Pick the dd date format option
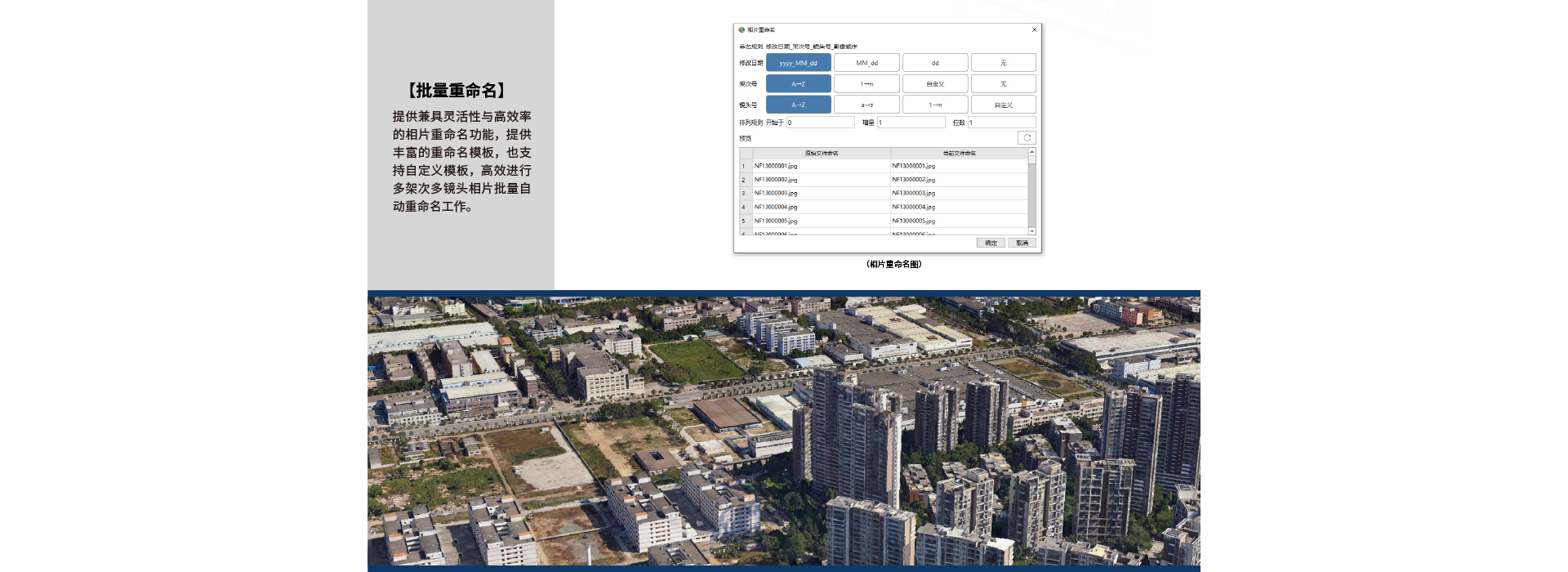 [x=935, y=63]
